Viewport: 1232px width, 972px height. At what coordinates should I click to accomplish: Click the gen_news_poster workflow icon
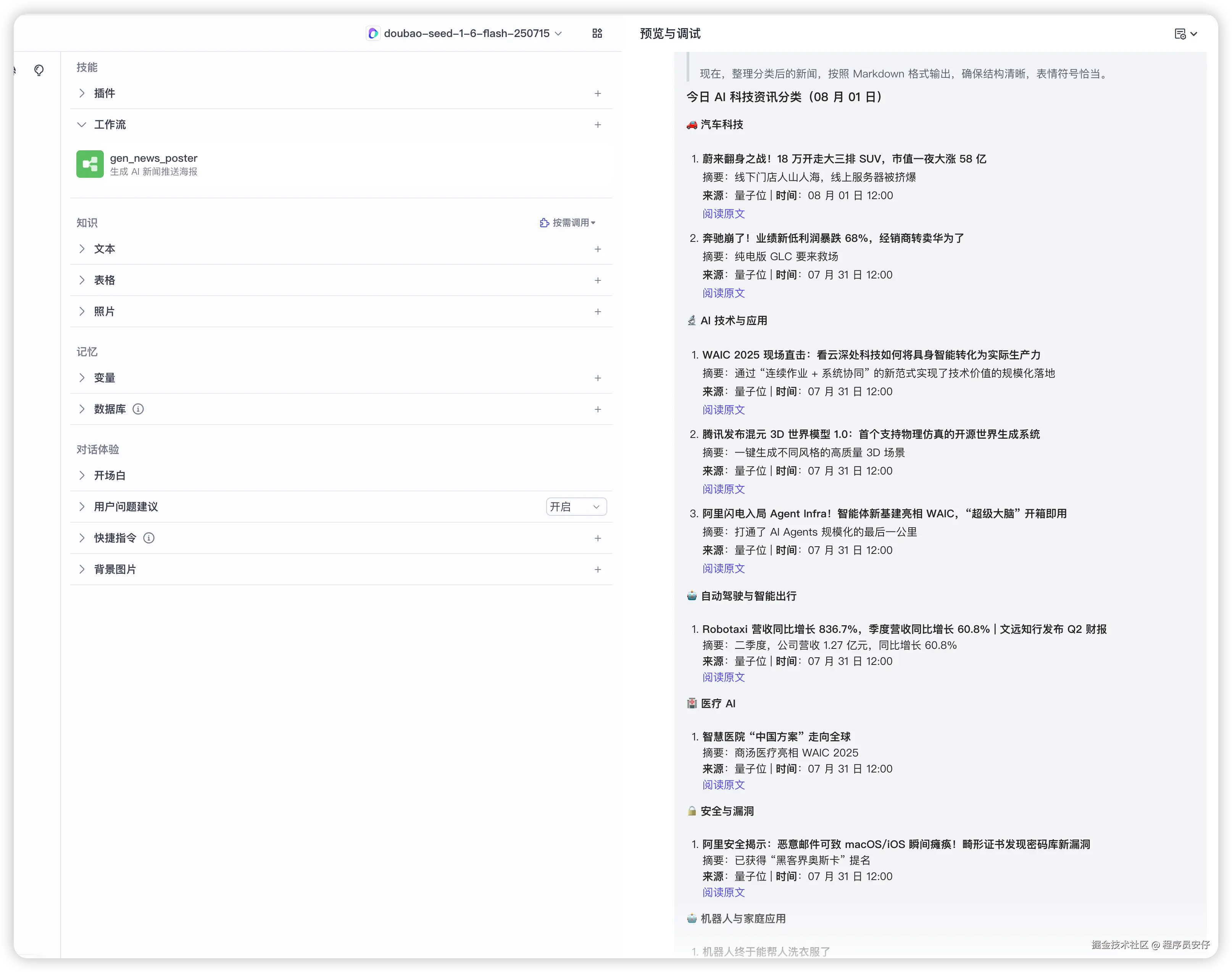[90, 164]
